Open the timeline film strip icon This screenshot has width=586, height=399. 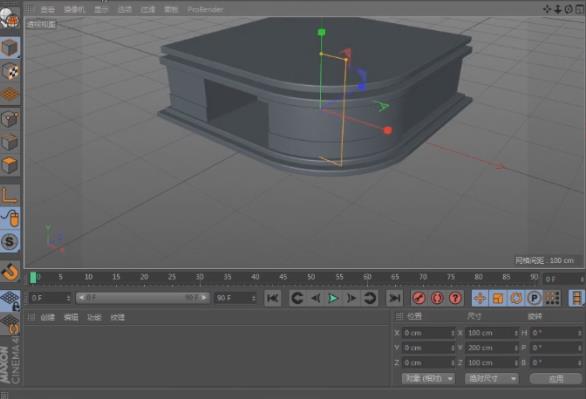[x=577, y=298]
